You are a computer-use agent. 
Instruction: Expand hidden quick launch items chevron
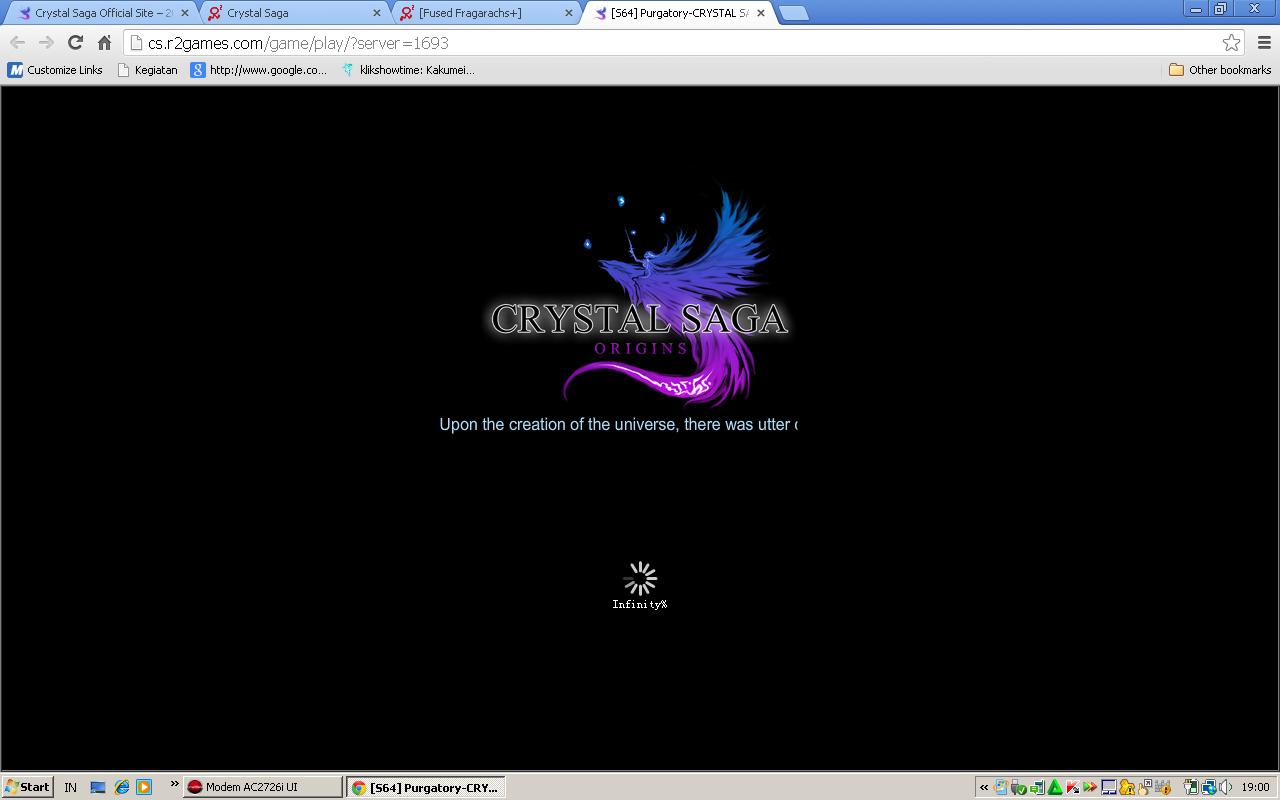click(x=174, y=784)
